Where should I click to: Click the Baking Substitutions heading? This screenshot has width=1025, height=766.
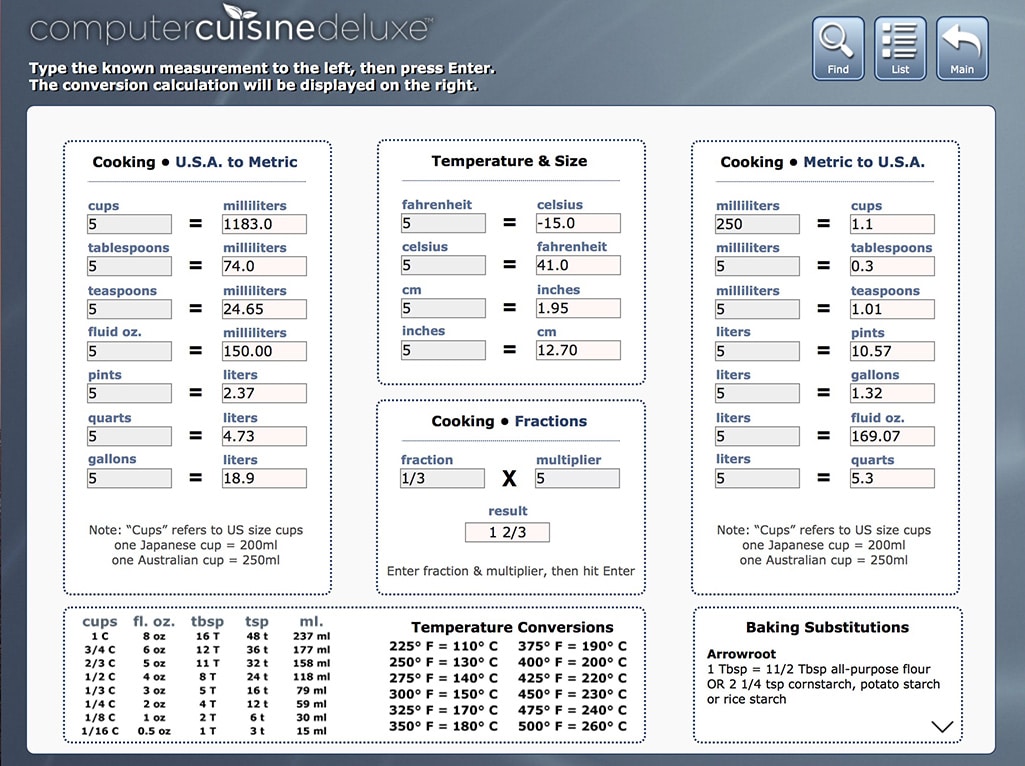pyautogui.click(x=827, y=627)
